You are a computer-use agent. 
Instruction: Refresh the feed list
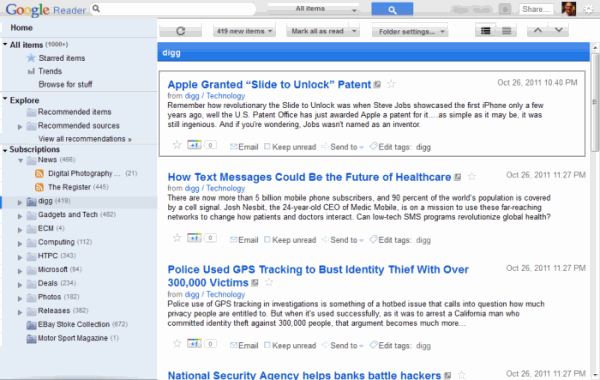pos(181,31)
